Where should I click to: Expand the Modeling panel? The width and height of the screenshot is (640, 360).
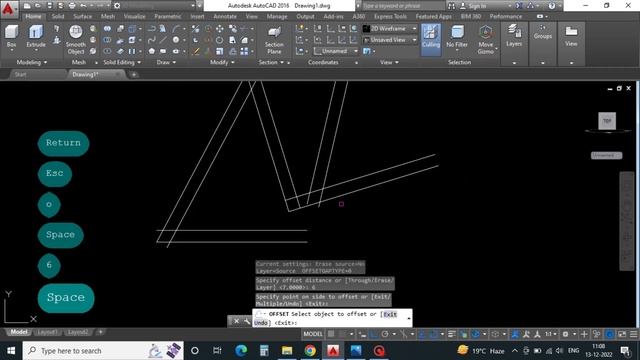point(32,62)
